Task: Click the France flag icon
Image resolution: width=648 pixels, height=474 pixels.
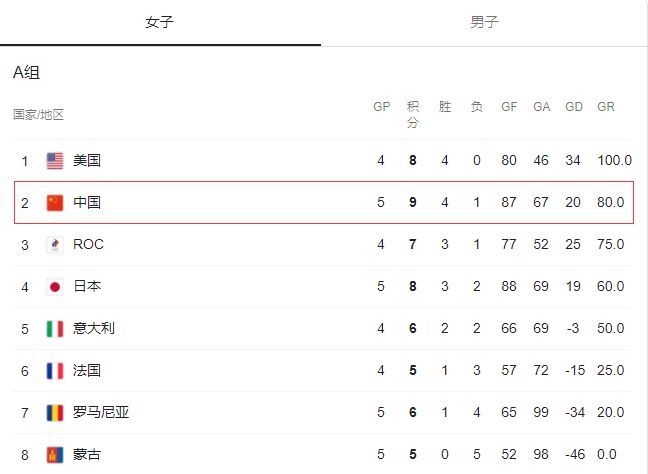Action: coord(55,371)
